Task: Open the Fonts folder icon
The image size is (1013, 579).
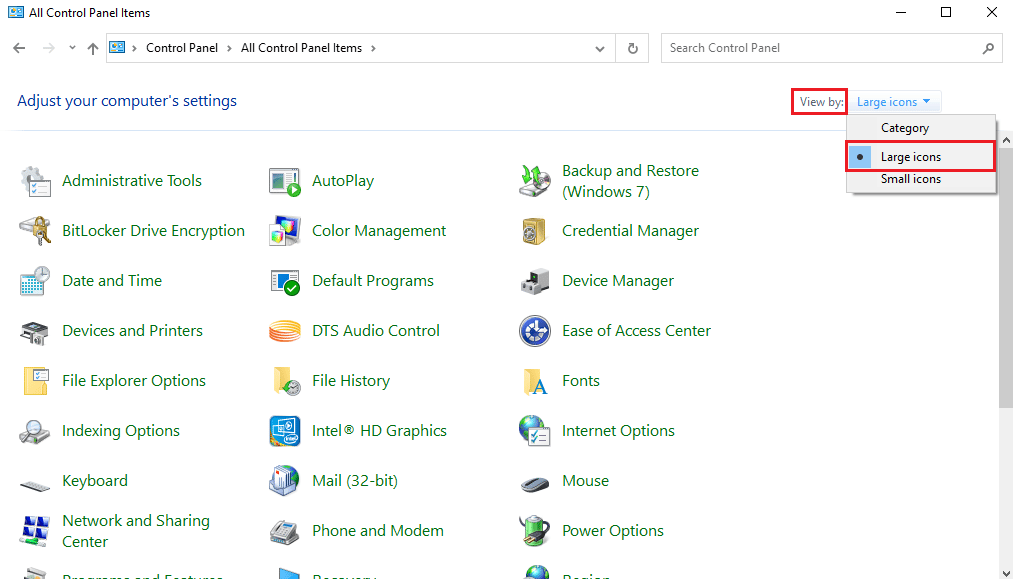Action: (535, 382)
